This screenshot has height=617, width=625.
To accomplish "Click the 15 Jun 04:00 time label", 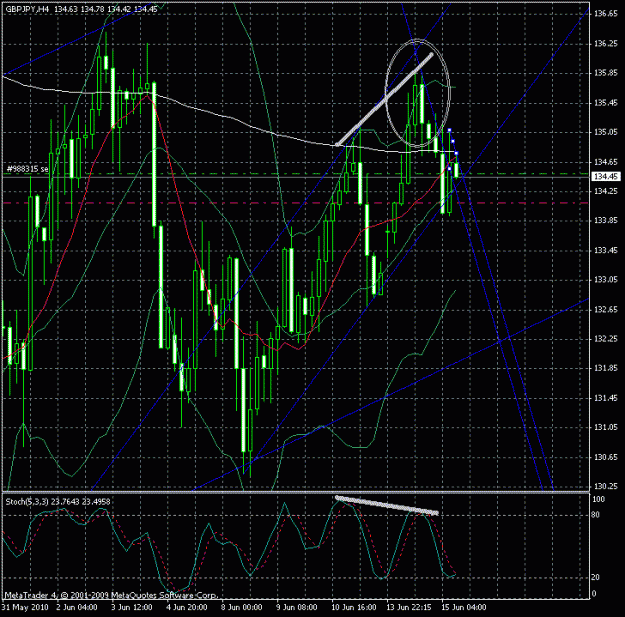I will 463,607.
